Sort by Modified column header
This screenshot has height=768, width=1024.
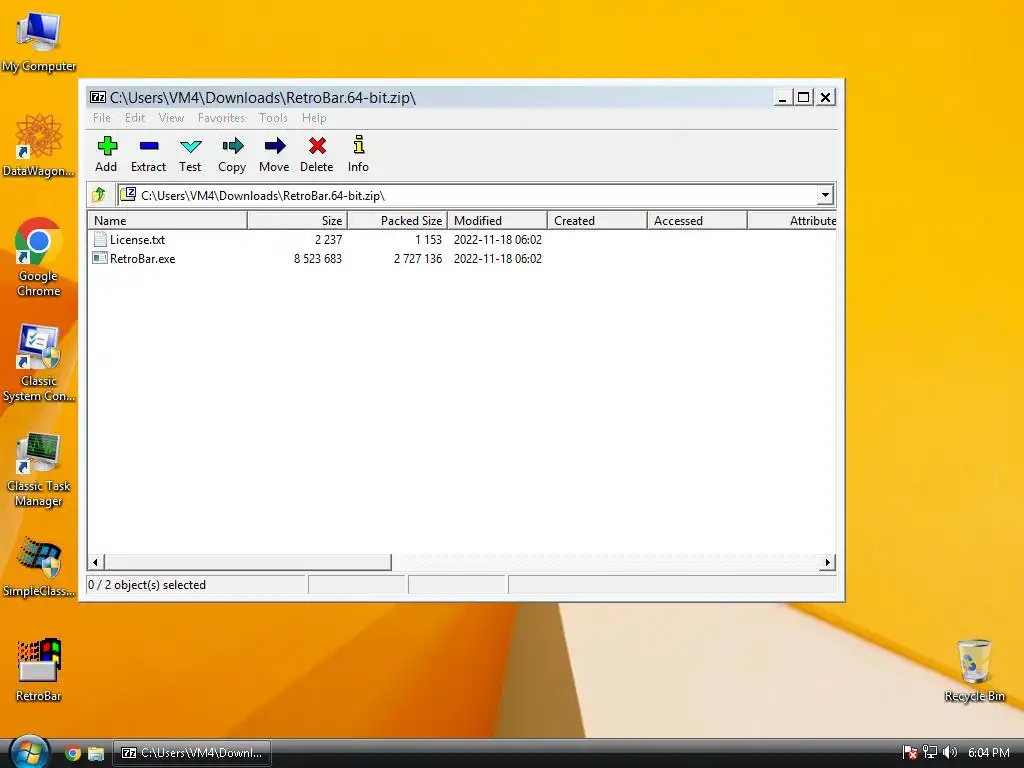pos(498,220)
